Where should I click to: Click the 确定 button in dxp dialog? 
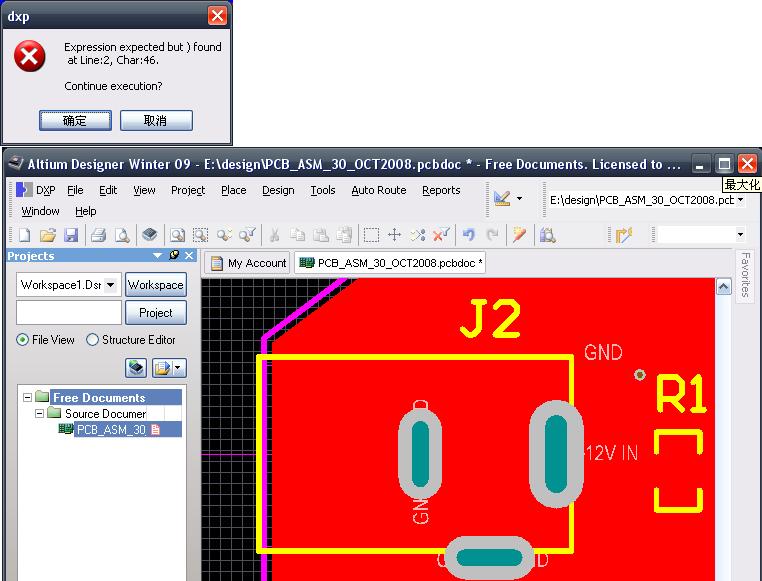[75, 121]
